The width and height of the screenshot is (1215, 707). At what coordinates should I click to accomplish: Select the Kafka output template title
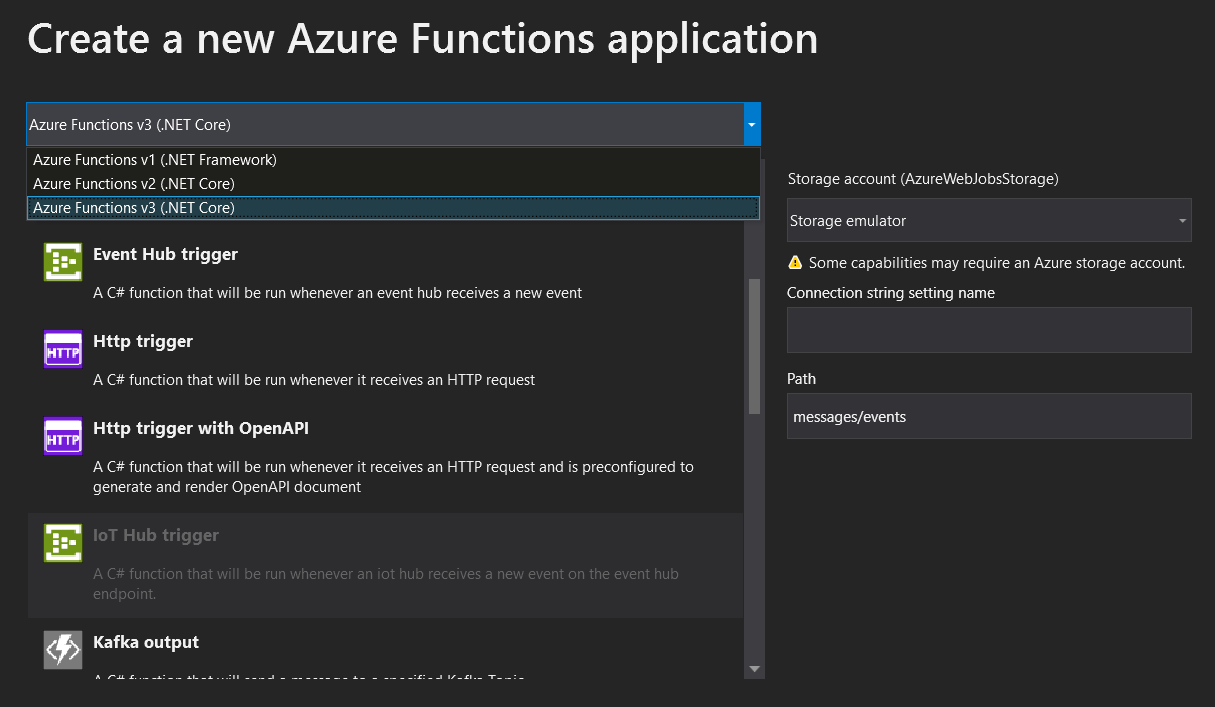point(146,642)
